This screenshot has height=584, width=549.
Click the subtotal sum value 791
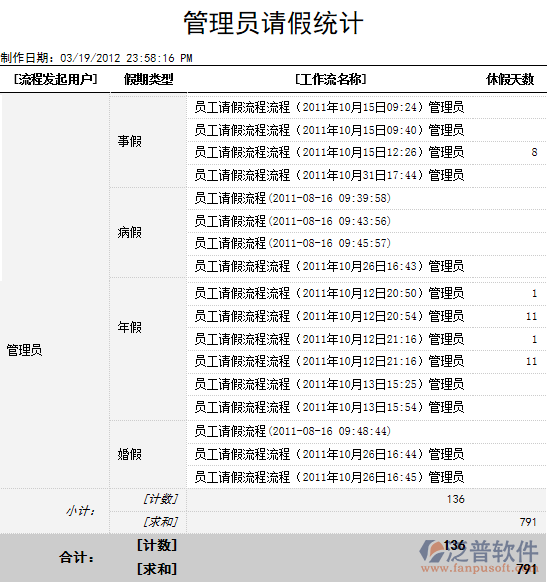pyautogui.click(x=528, y=522)
